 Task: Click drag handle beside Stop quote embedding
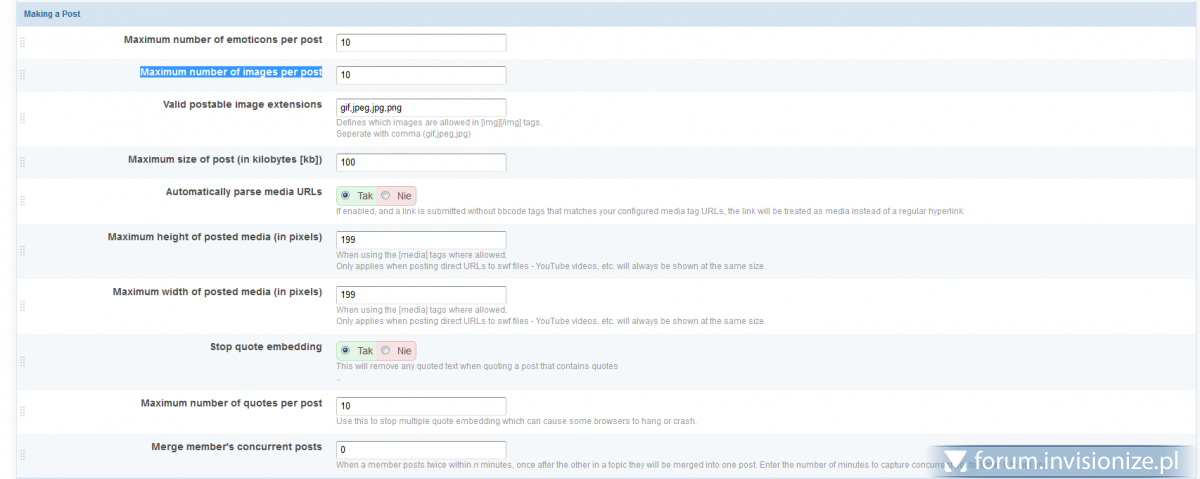coord(22,360)
